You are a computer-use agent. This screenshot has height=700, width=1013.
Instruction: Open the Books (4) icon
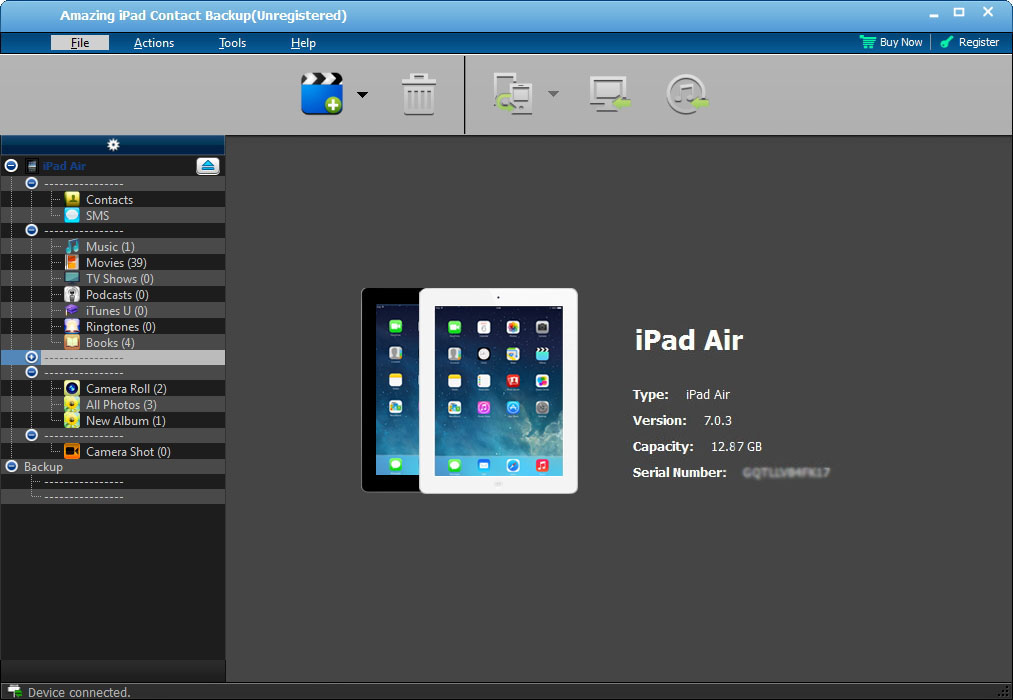(x=72, y=342)
